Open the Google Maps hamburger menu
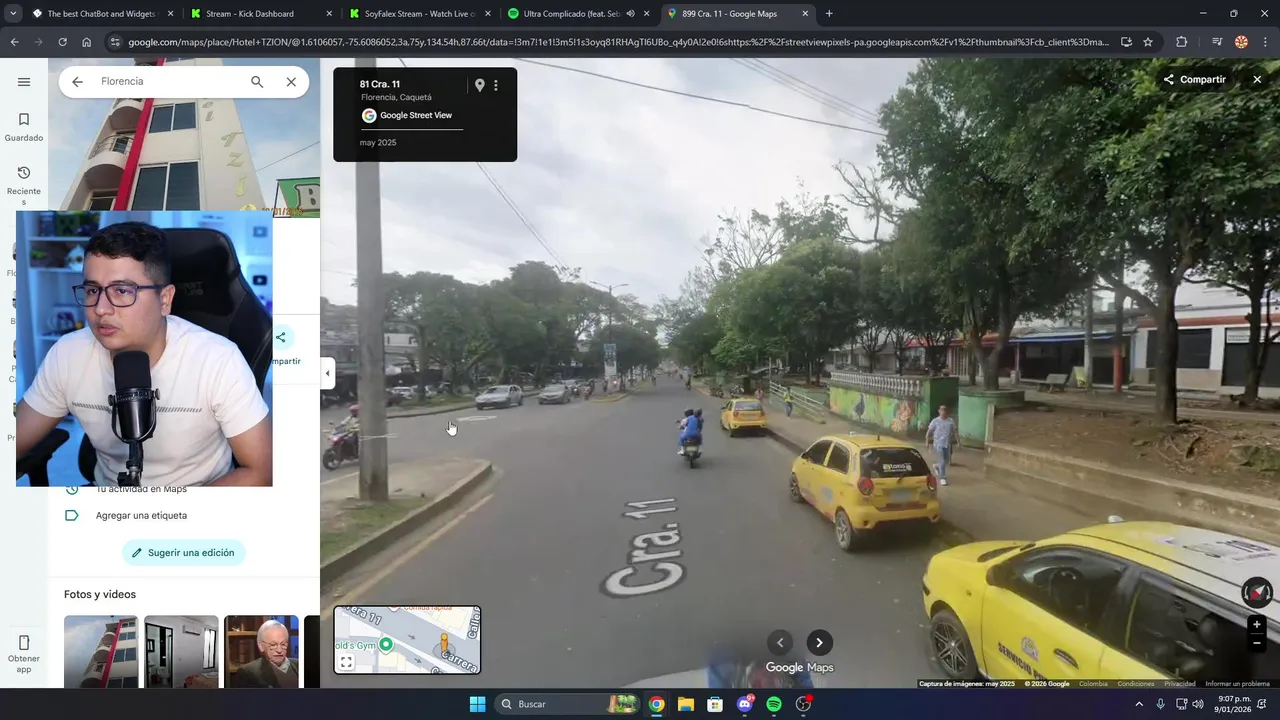Viewport: 1280px width, 720px height. click(x=24, y=82)
